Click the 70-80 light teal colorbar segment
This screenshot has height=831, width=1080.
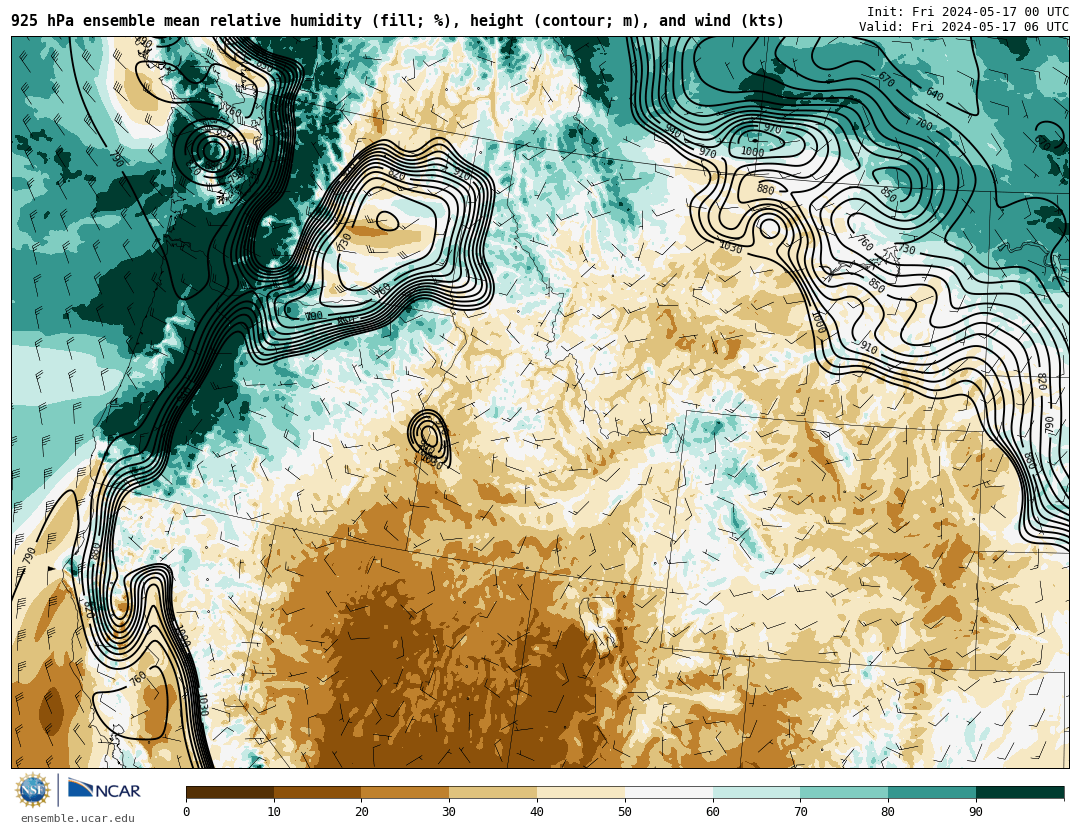(844, 792)
